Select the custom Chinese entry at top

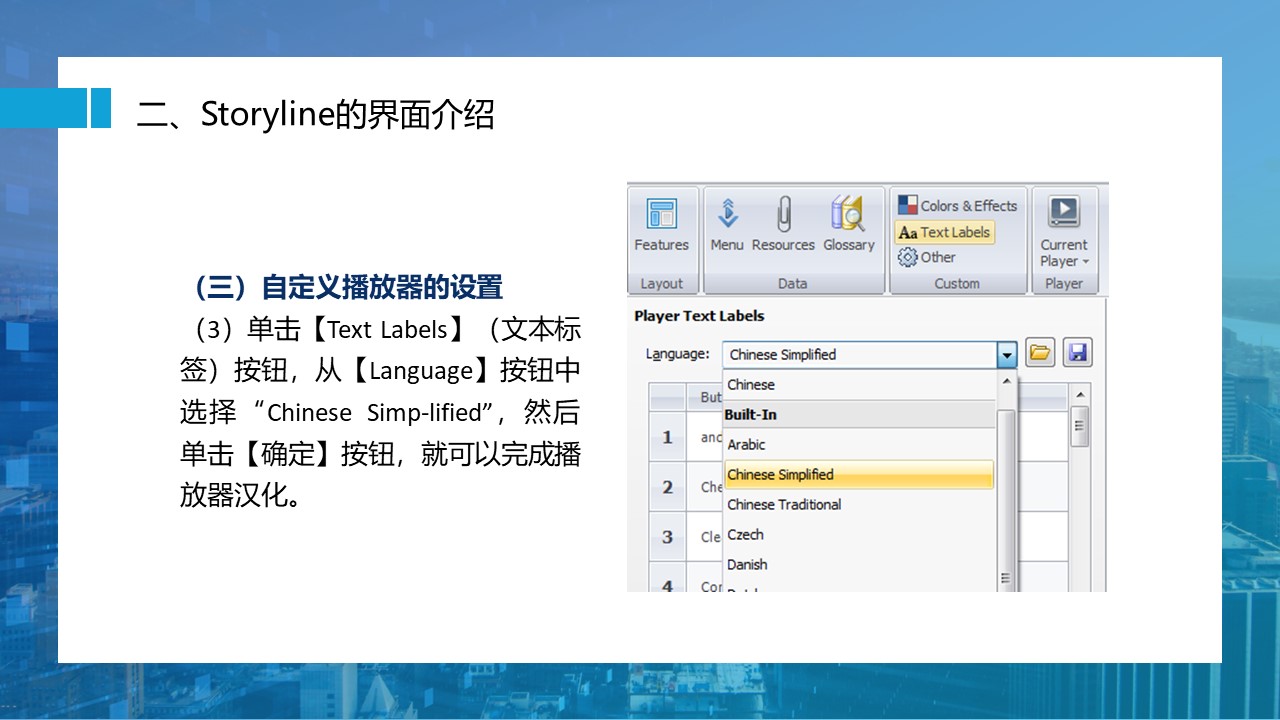coord(751,385)
